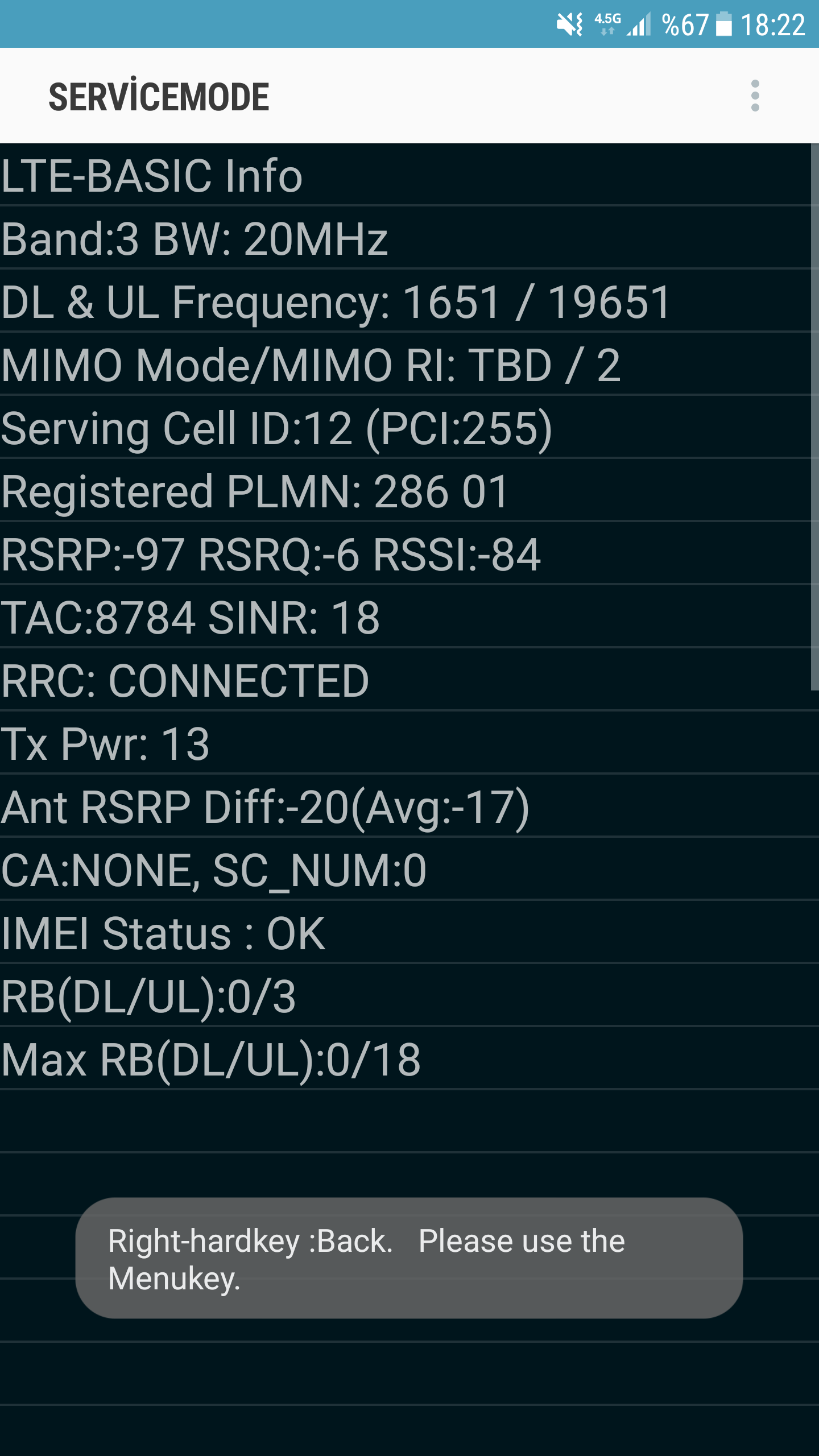Tap the battery icon in status bar
819x1456 pixels.
coord(723,24)
